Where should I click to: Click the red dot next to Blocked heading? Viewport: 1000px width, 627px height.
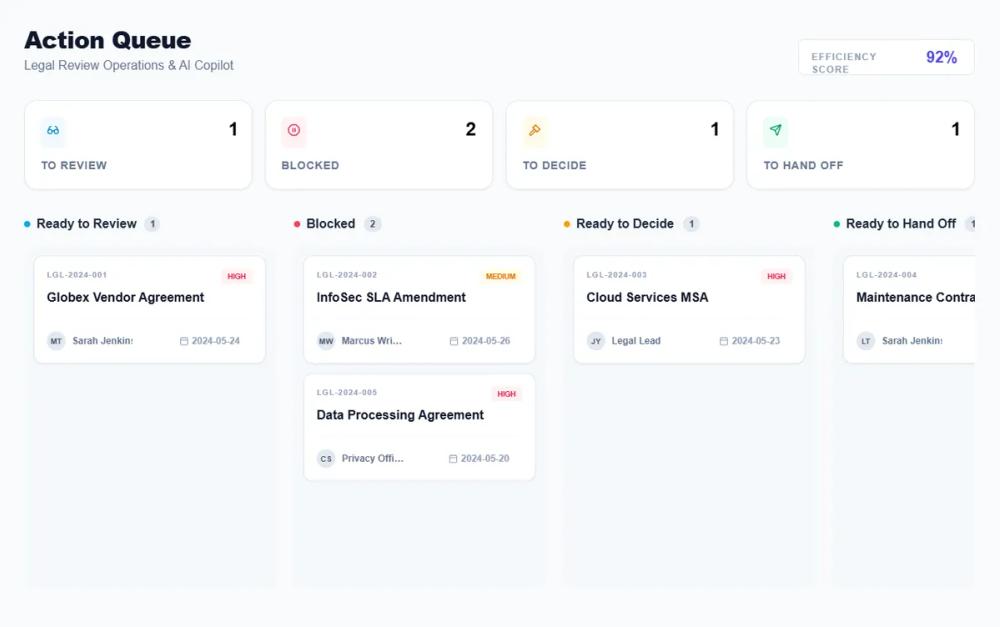pyautogui.click(x=296, y=224)
